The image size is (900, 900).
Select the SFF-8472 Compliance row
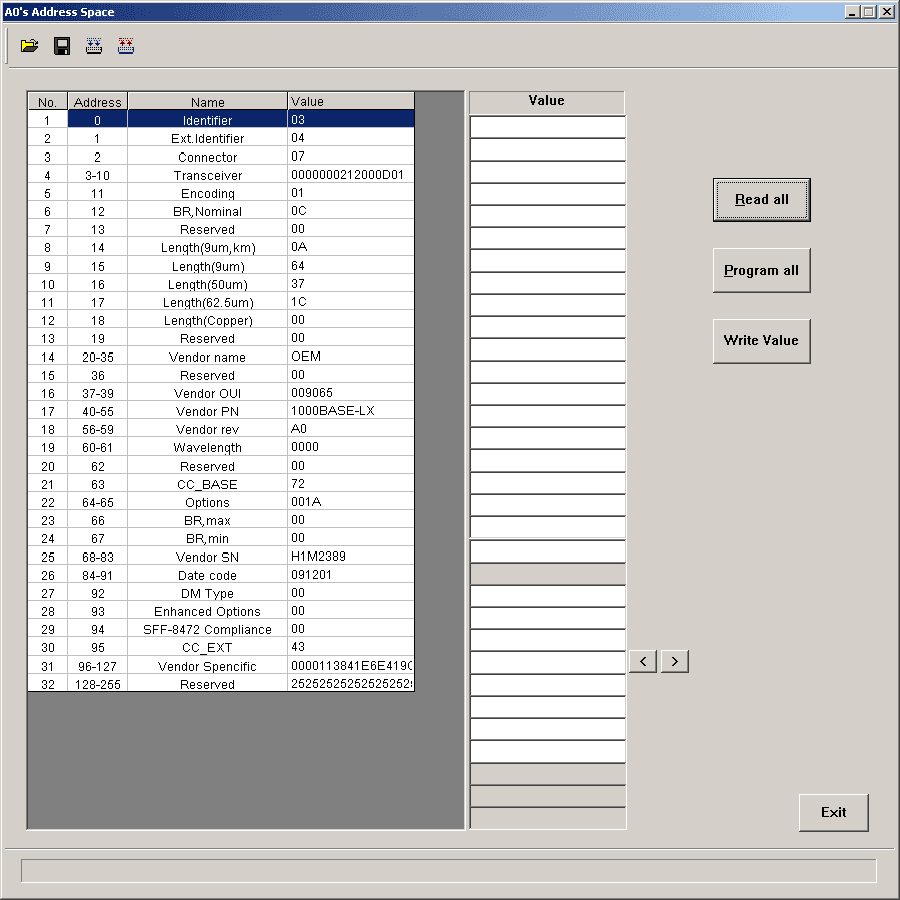coord(207,629)
